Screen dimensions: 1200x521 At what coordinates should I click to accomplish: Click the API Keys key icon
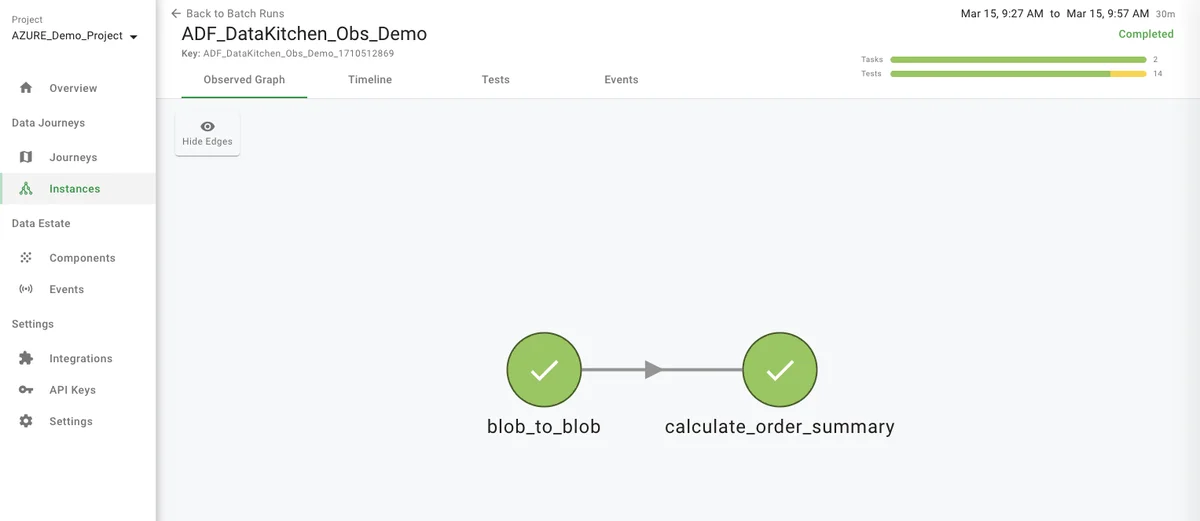click(26, 390)
